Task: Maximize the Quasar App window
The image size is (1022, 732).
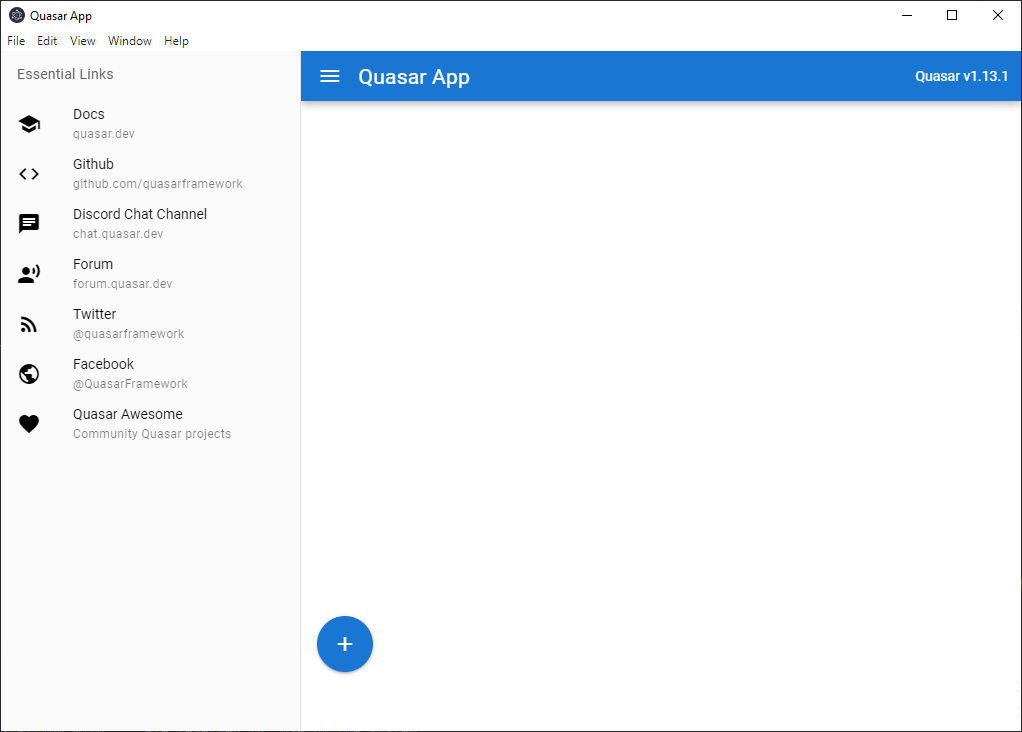Action: point(952,15)
